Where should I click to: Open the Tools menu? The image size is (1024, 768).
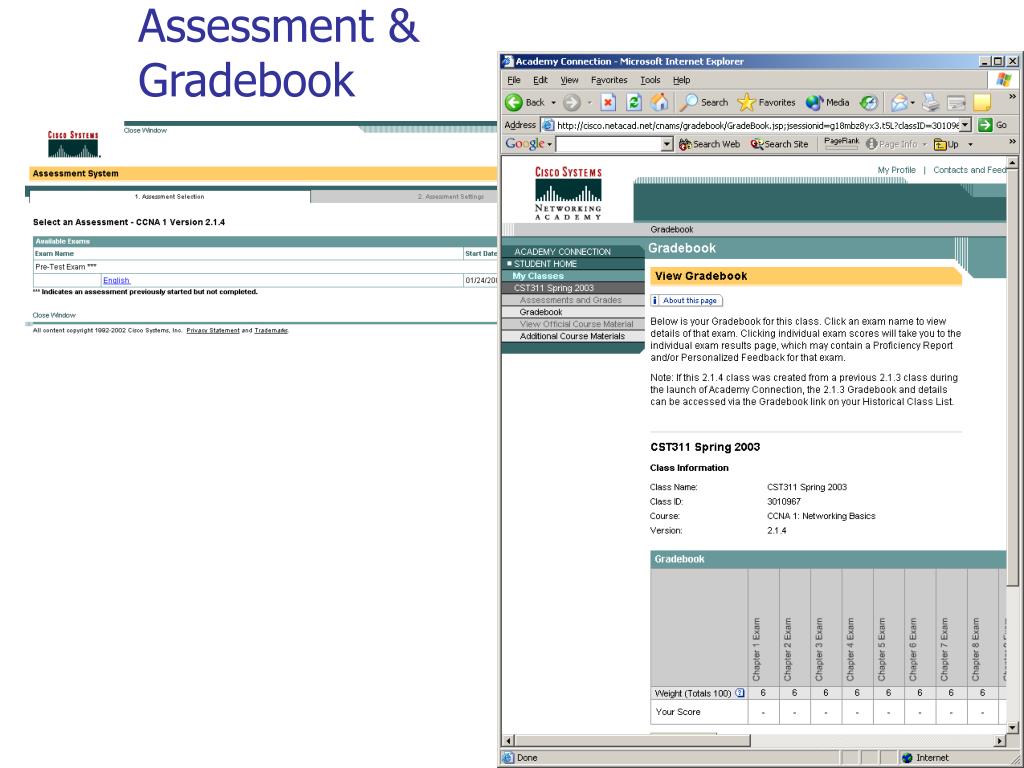(x=650, y=80)
